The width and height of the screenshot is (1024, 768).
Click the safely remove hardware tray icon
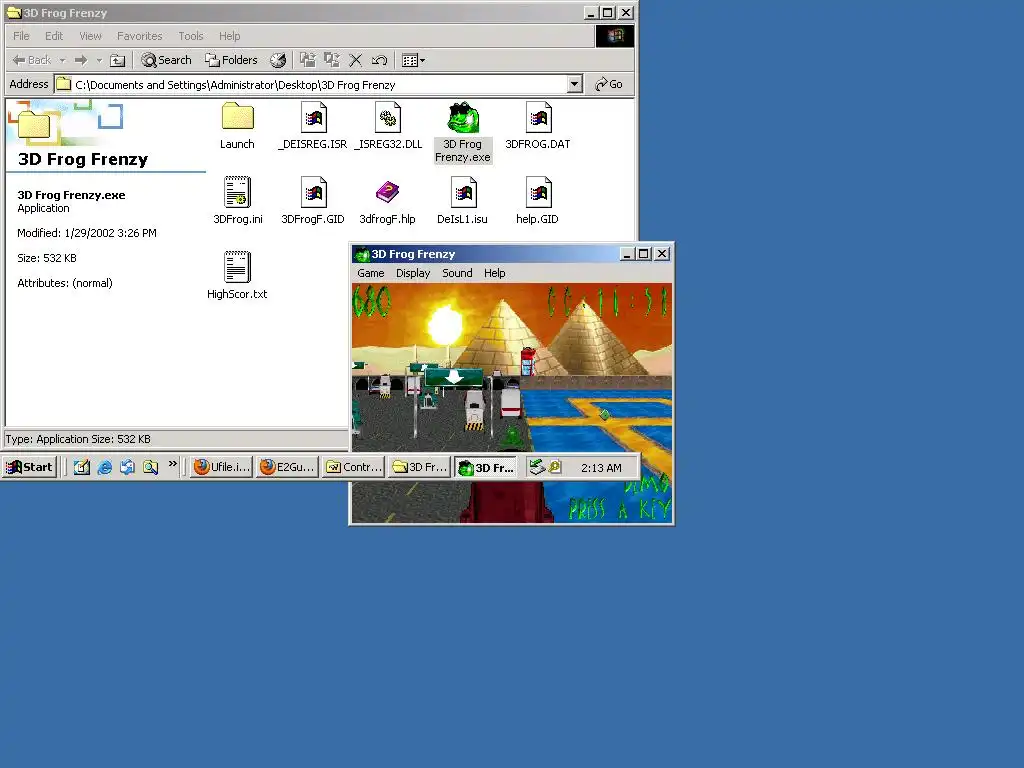(x=537, y=466)
